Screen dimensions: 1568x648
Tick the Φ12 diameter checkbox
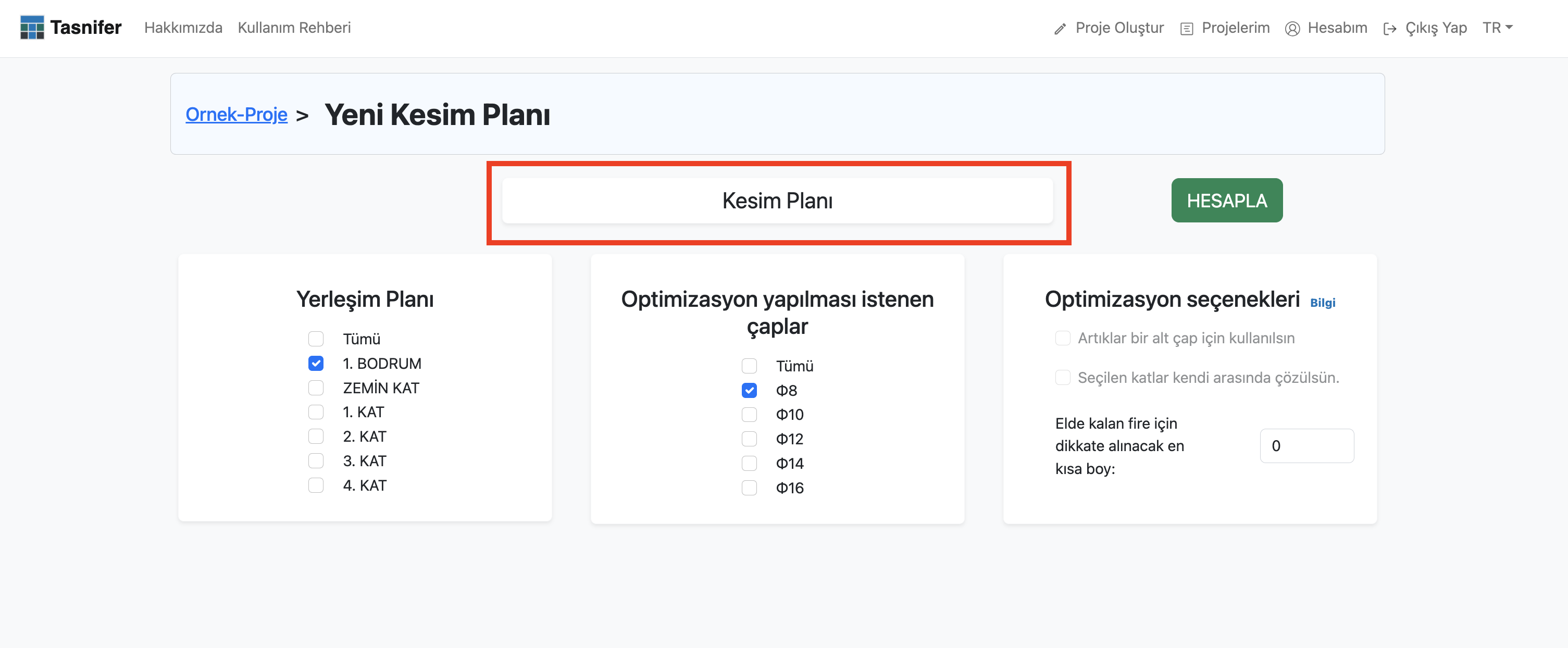[749, 439]
